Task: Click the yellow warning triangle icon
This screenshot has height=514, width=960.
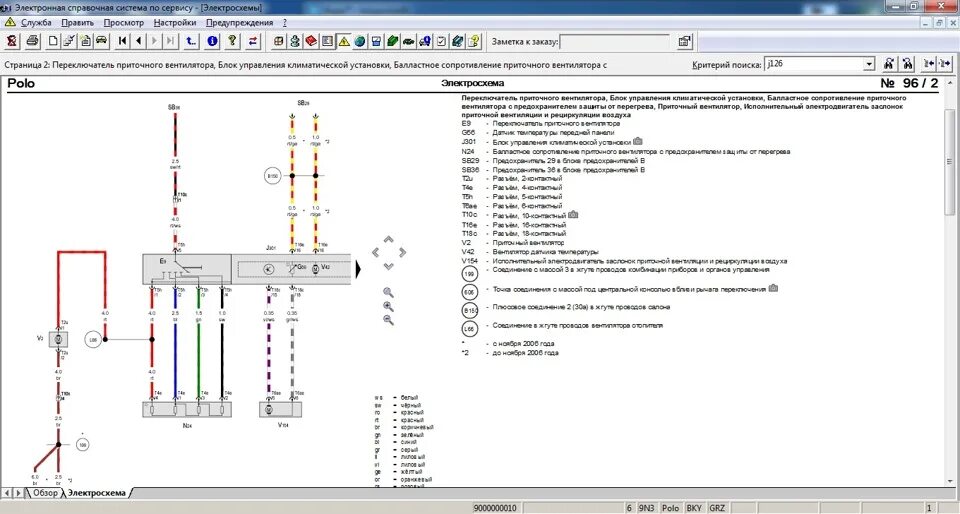Action: coord(343,41)
